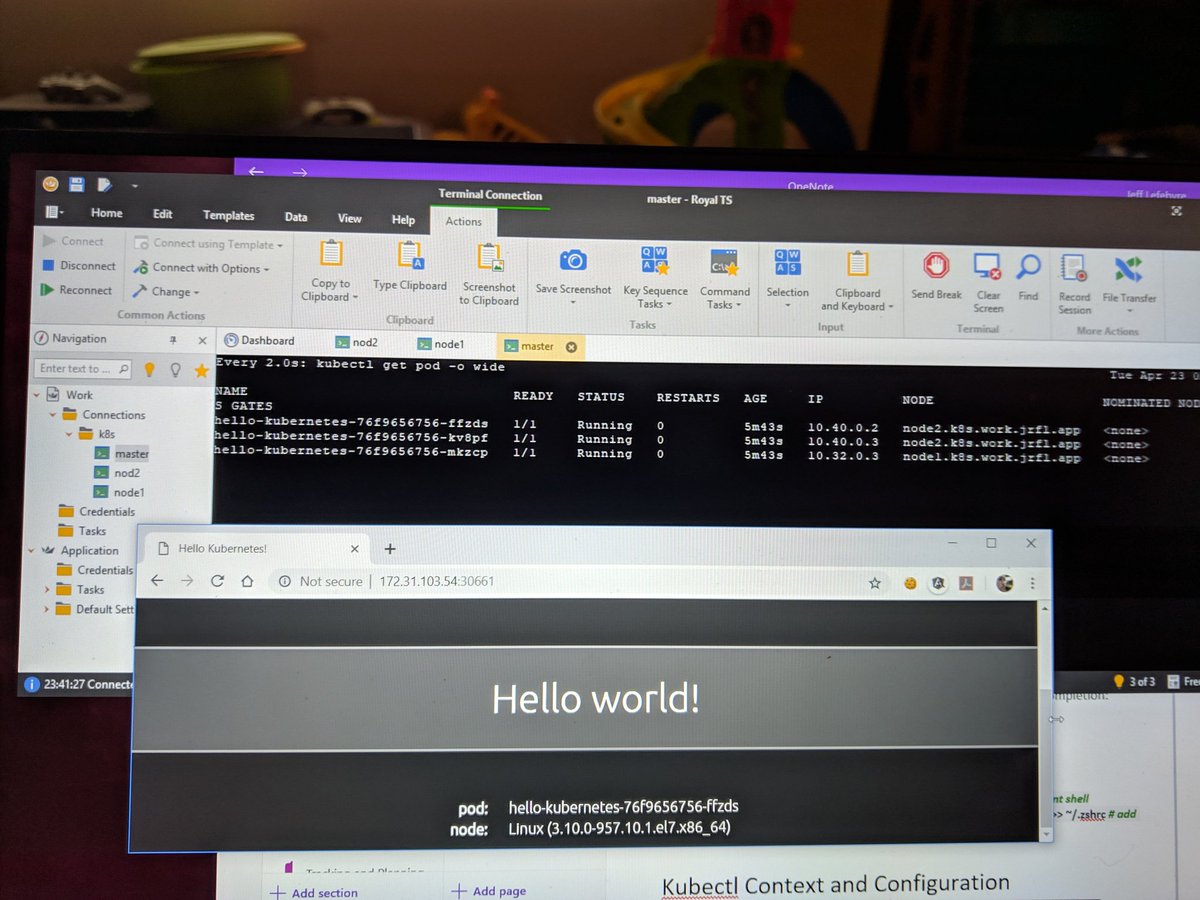Click the Actions ribbon tab
This screenshot has height=900, width=1200.
tap(463, 222)
